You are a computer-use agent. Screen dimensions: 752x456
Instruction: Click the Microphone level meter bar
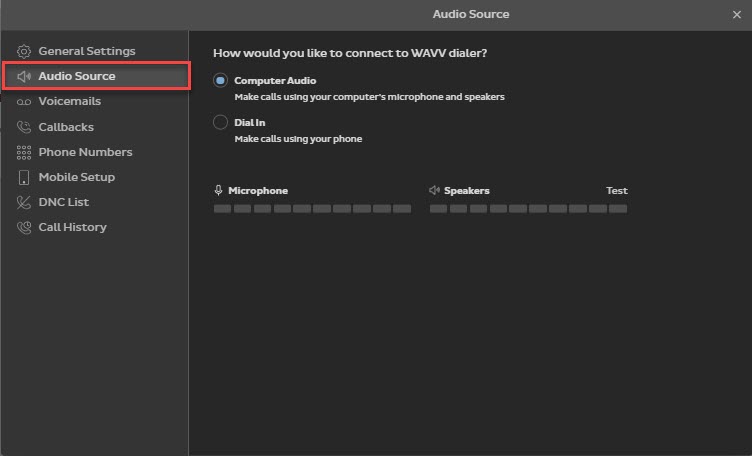(312, 209)
